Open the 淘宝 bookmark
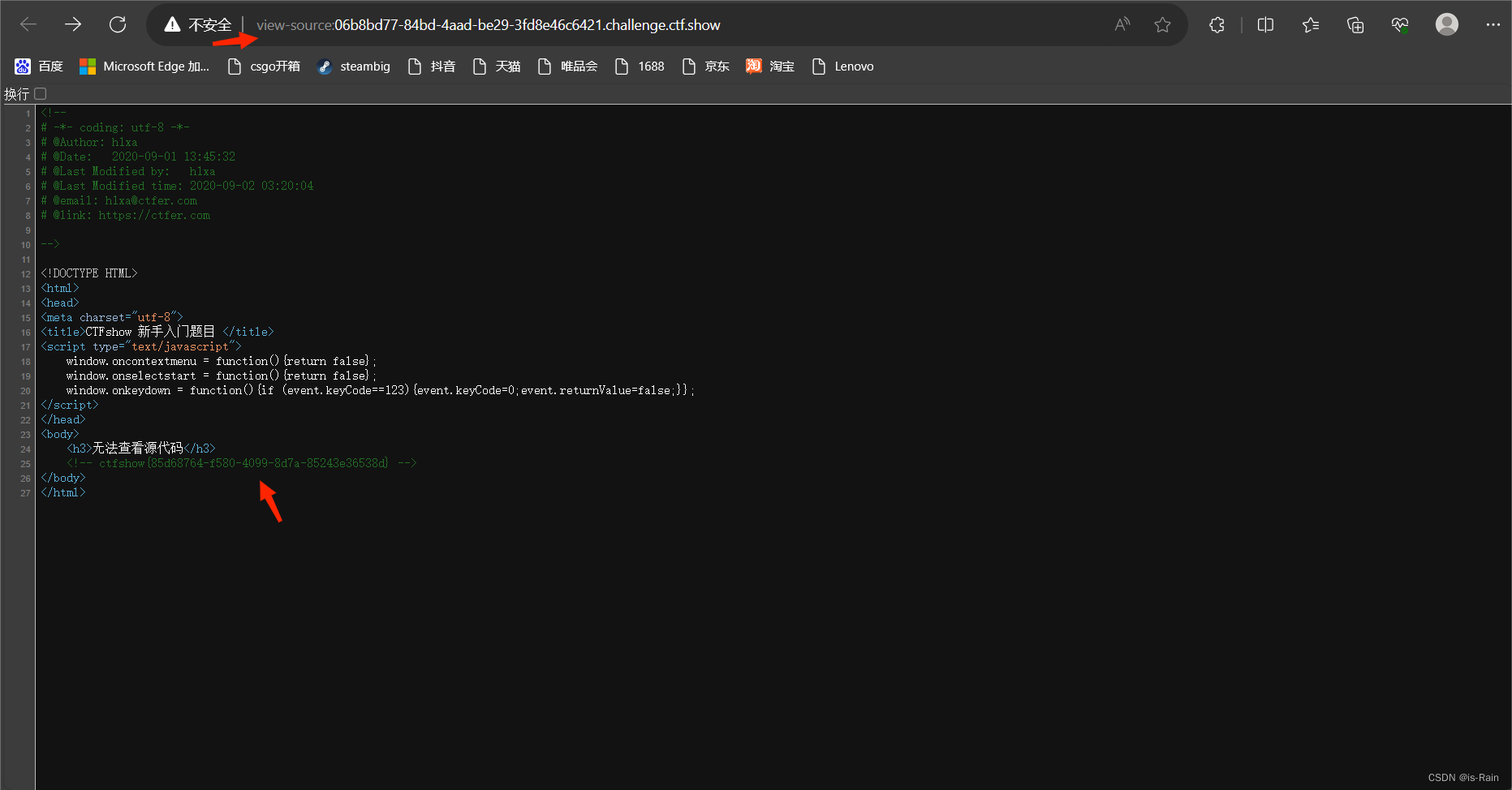 click(x=769, y=66)
